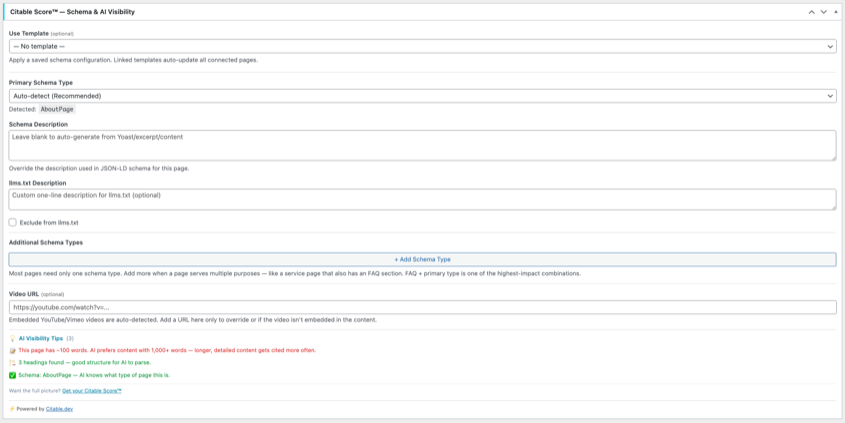Click the lightbulb icon beside AI Visibility Tips

click(12, 338)
